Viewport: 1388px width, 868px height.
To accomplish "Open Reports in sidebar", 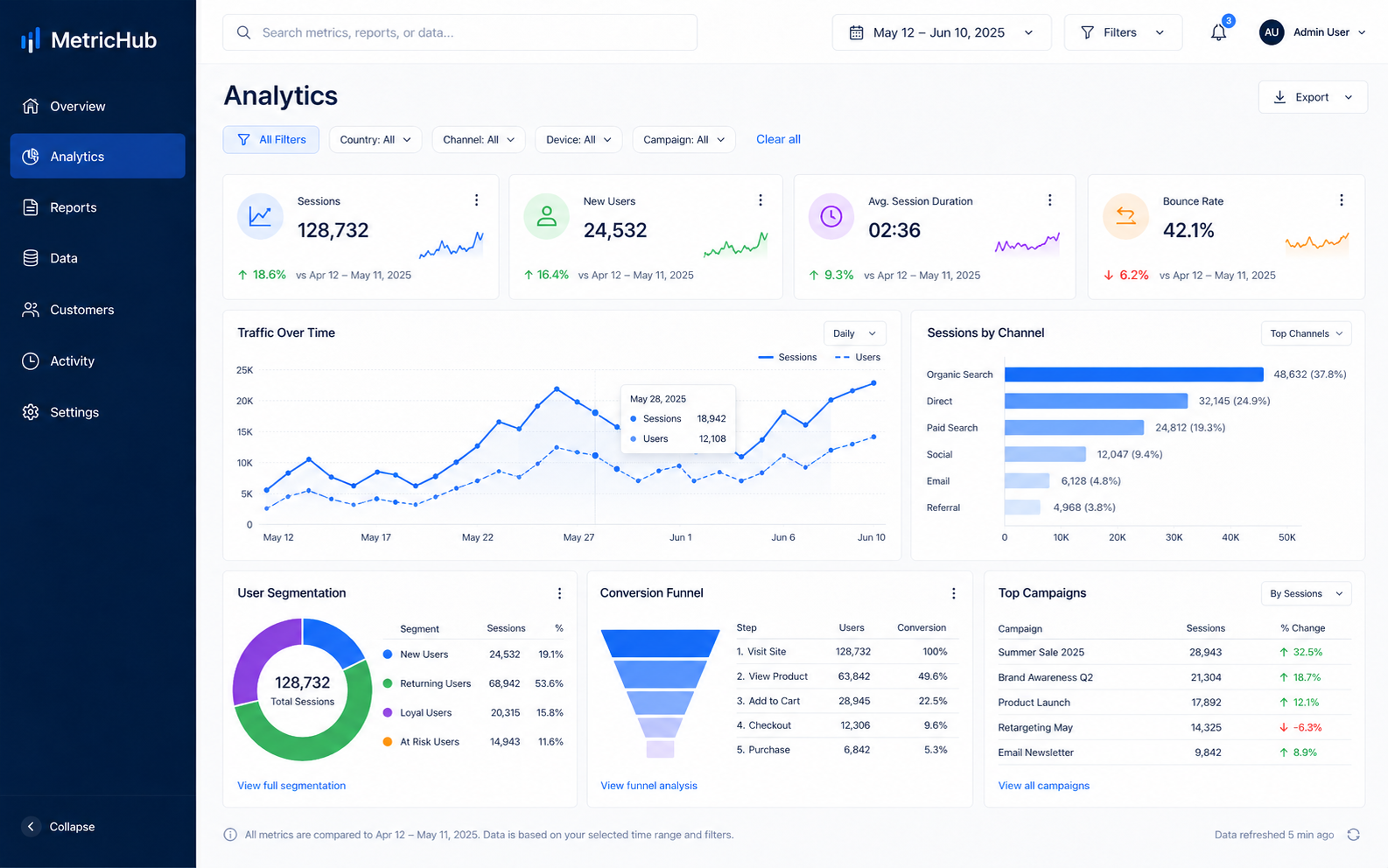I will click(x=97, y=207).
